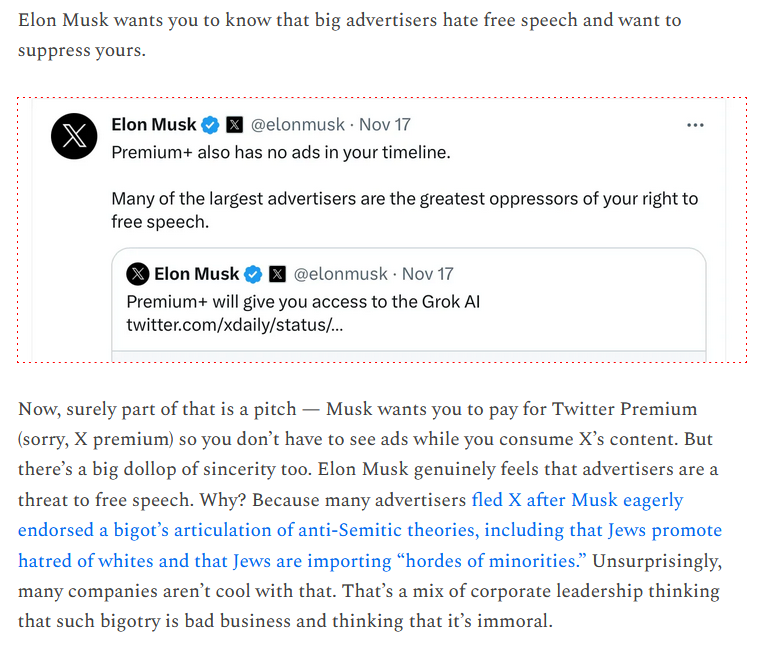Click @elonmusk handle inside quoted tweet
This screenshot has height=646, width=763.
(339, 274)
